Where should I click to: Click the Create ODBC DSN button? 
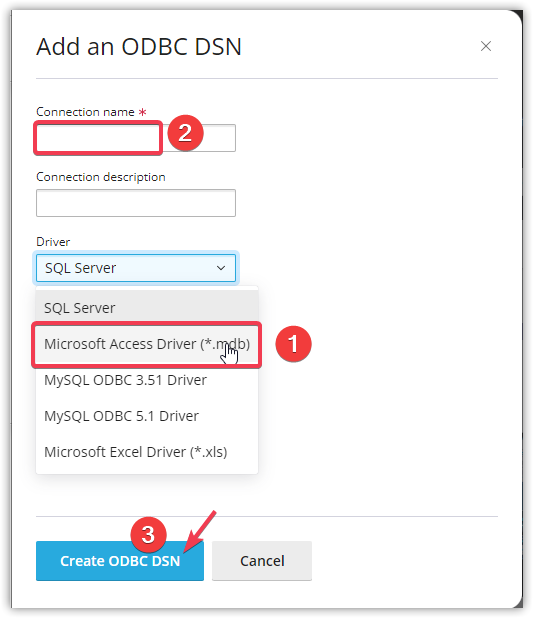pos(120,560)
